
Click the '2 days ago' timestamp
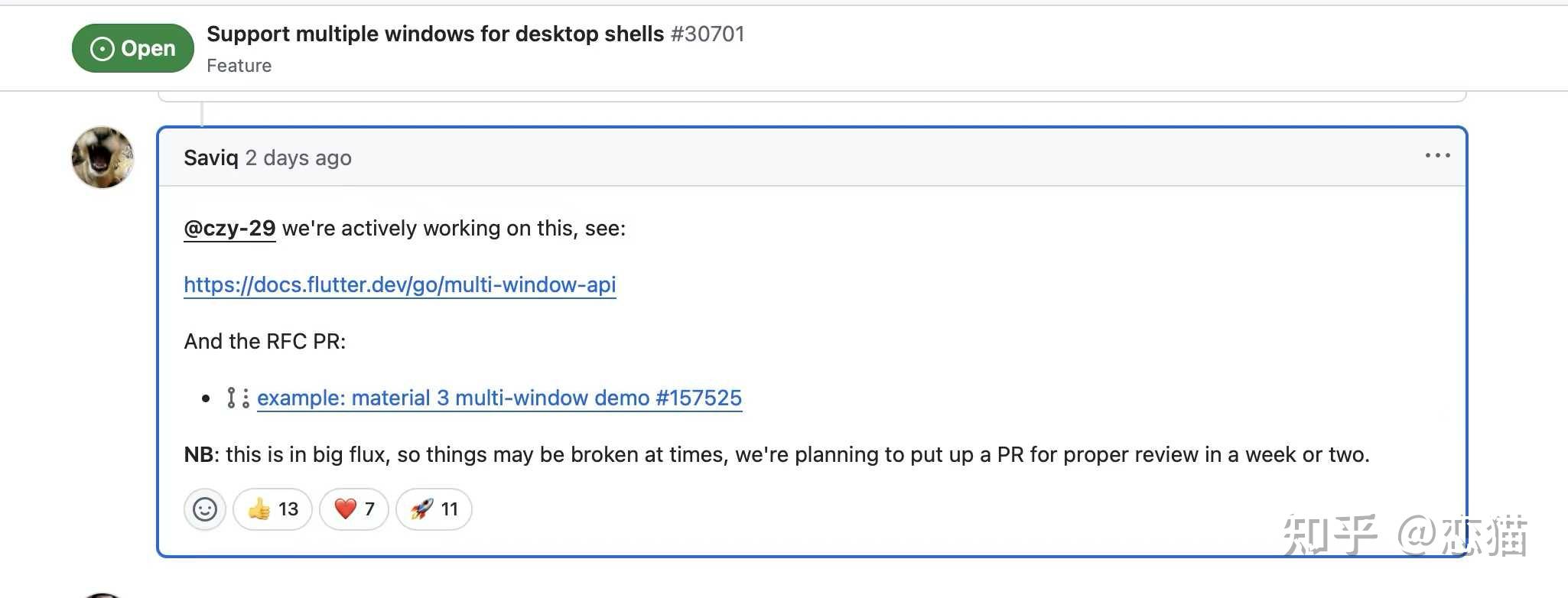[x=298, y=158]
